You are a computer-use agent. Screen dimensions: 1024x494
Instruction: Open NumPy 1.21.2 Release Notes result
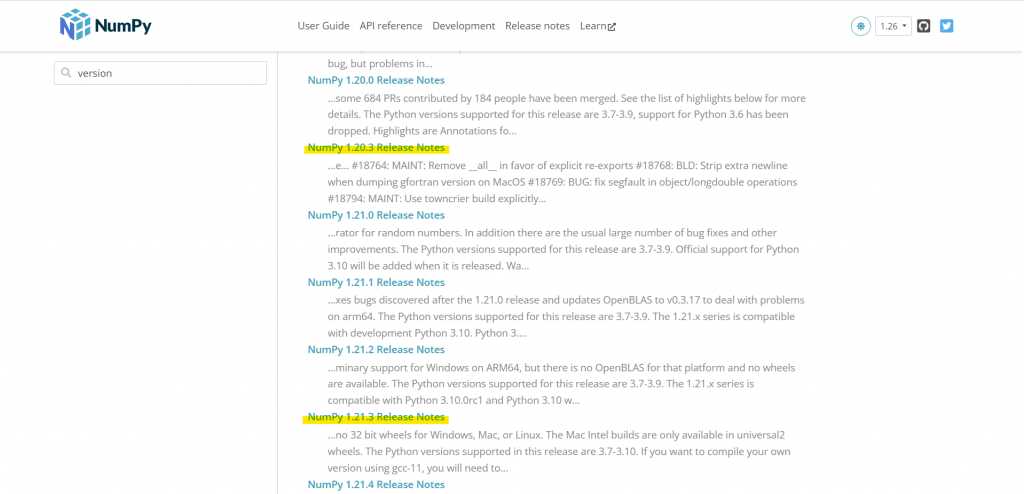pyautogui.click(x=376, y=350)
